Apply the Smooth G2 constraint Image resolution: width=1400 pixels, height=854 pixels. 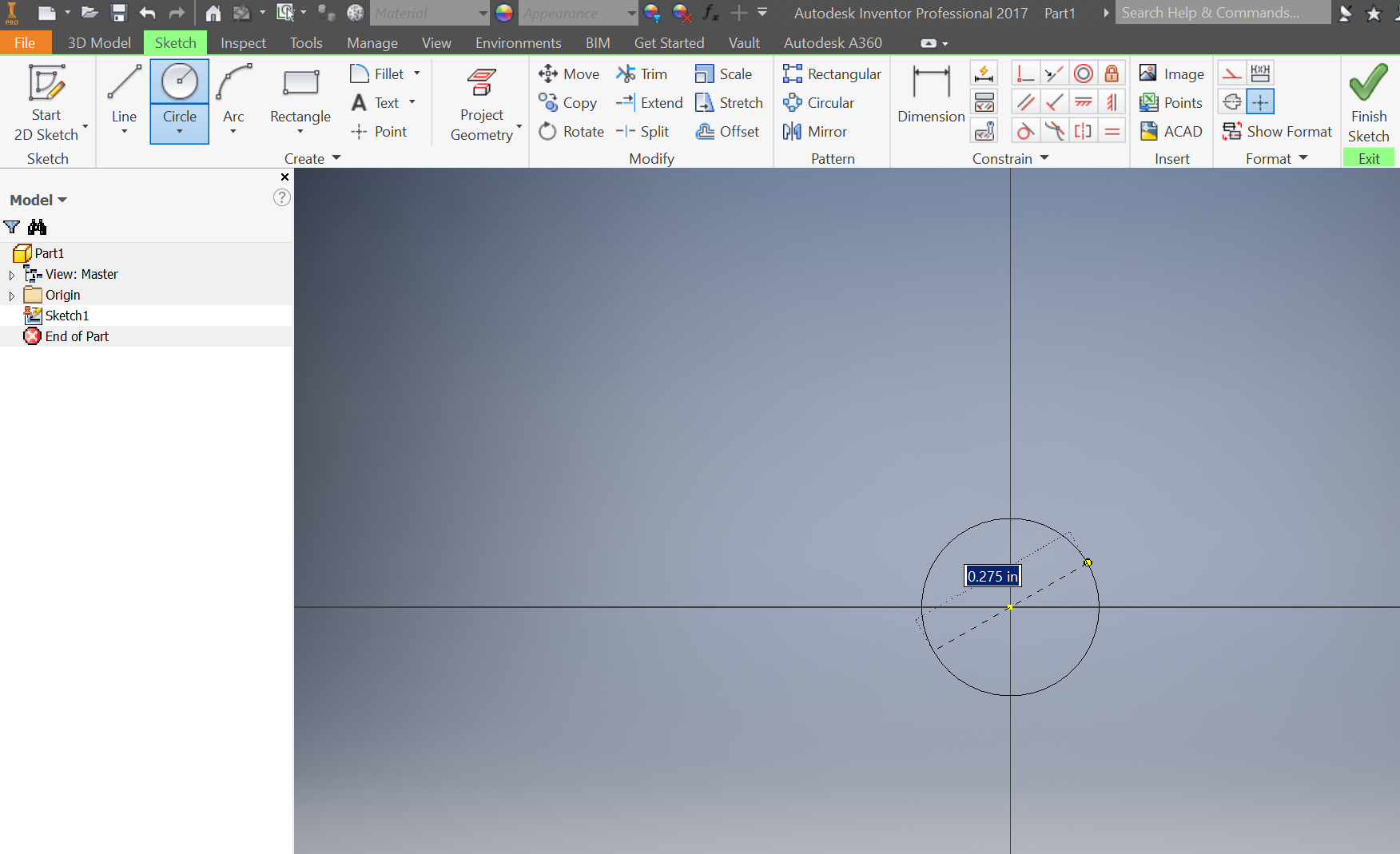(x=1054, y=131)
